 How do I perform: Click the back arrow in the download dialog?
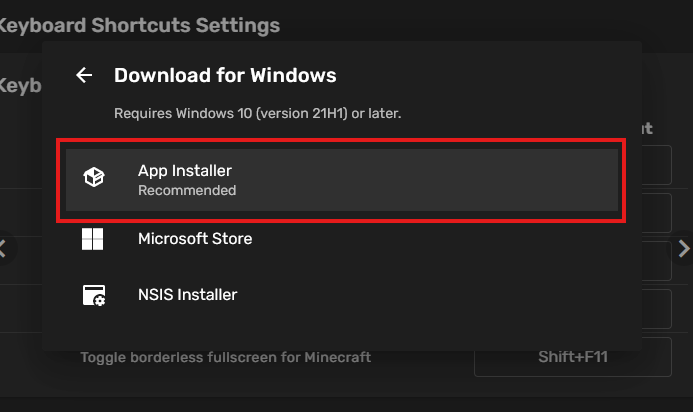(84, 75)
